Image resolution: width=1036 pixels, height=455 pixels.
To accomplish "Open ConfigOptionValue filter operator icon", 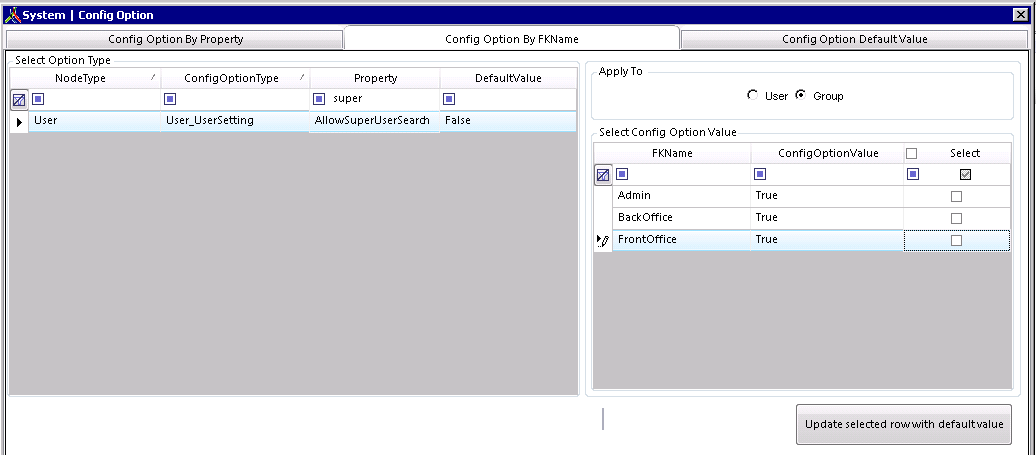I will 760,174.
